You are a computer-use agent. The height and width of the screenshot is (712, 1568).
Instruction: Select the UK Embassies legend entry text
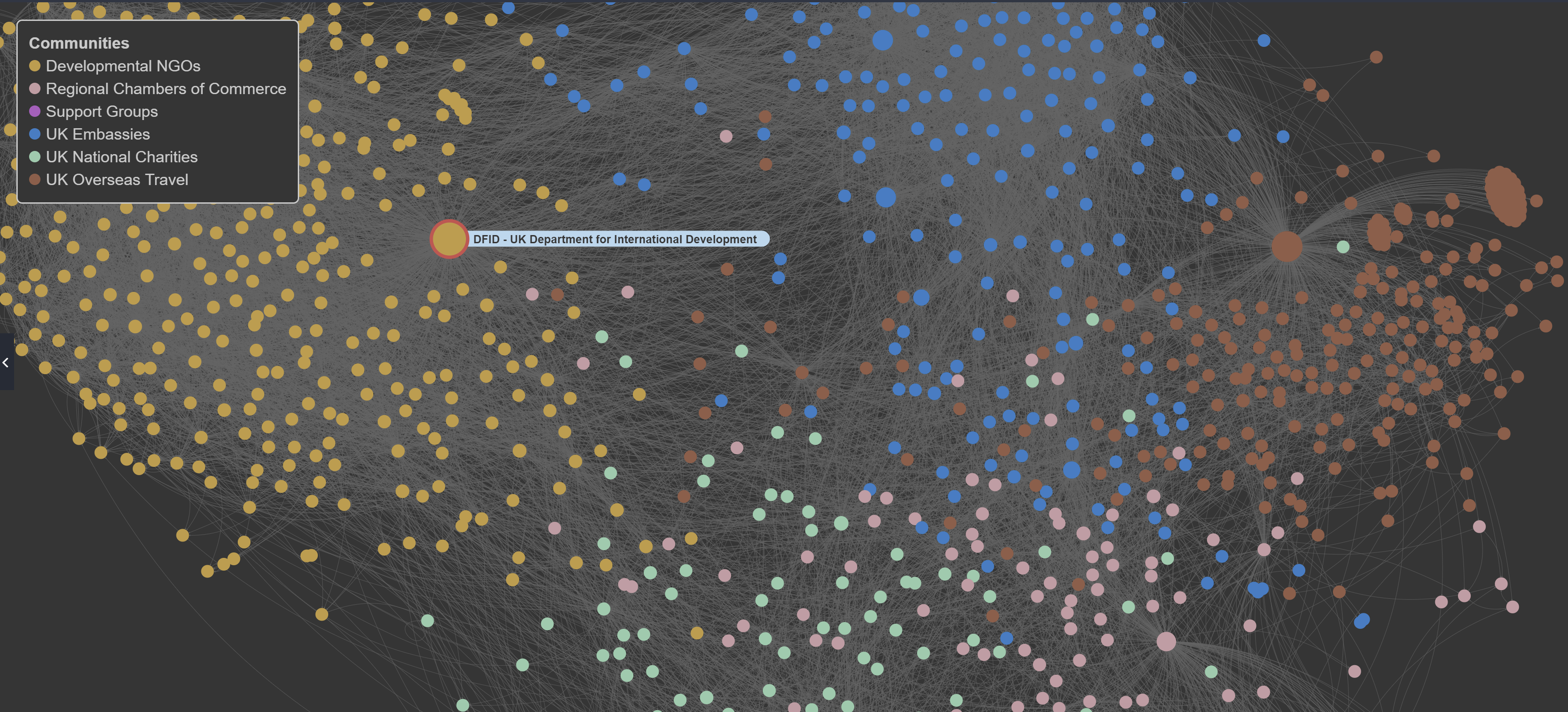[x=97, y=134]
